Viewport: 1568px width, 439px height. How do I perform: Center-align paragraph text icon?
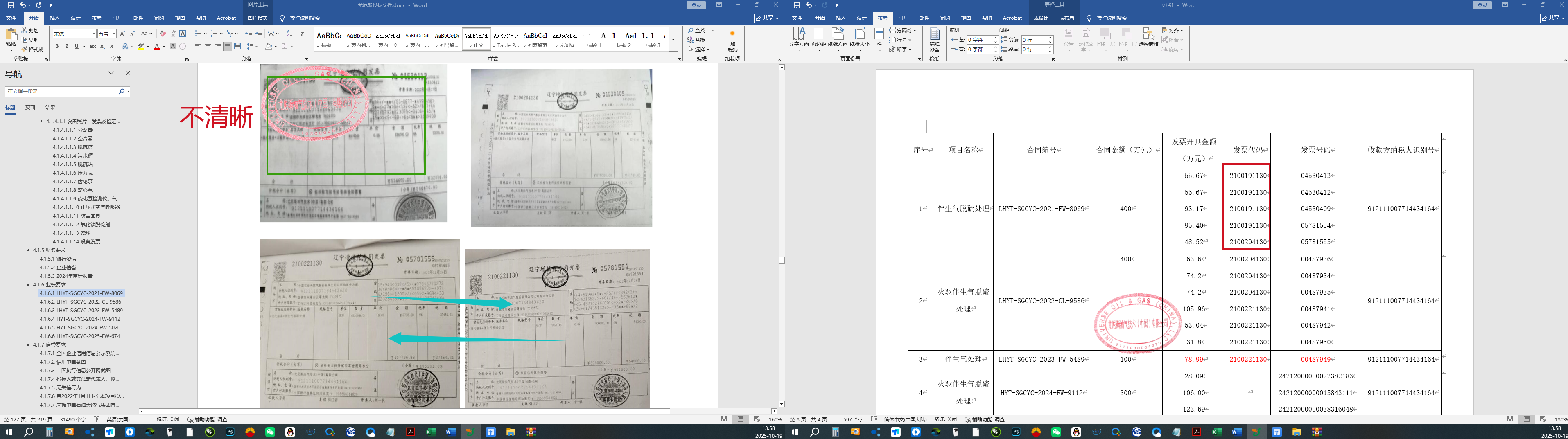tap(208, 46)
